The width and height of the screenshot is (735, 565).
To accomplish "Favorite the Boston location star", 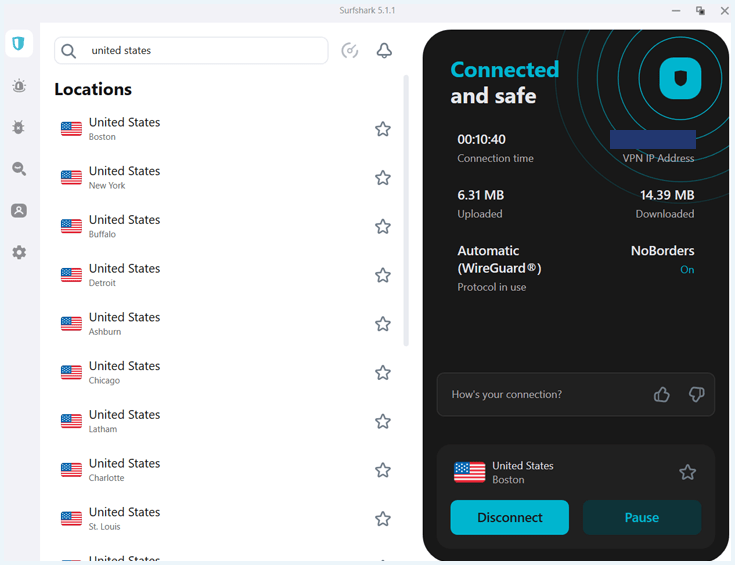I will tap(382, 129).
